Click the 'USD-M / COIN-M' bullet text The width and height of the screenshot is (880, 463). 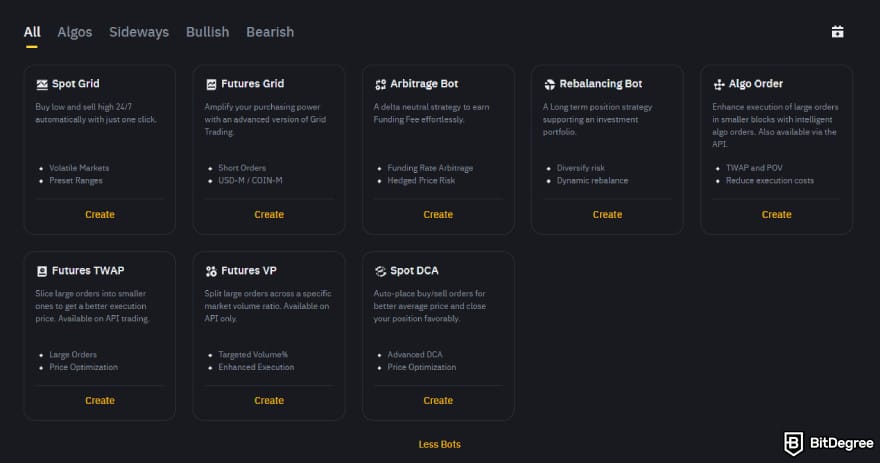pos(250,181)
